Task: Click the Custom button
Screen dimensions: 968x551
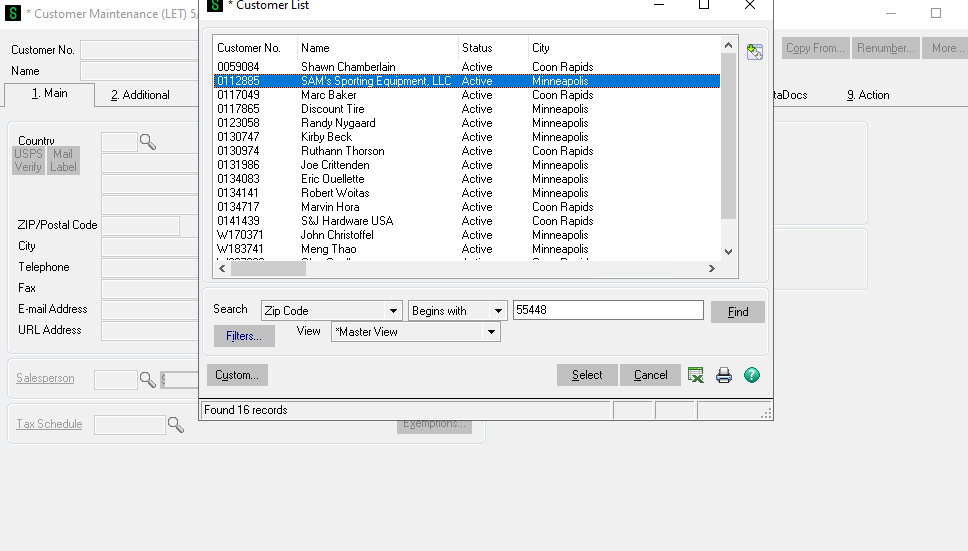Action: click(x=237, y=375)
